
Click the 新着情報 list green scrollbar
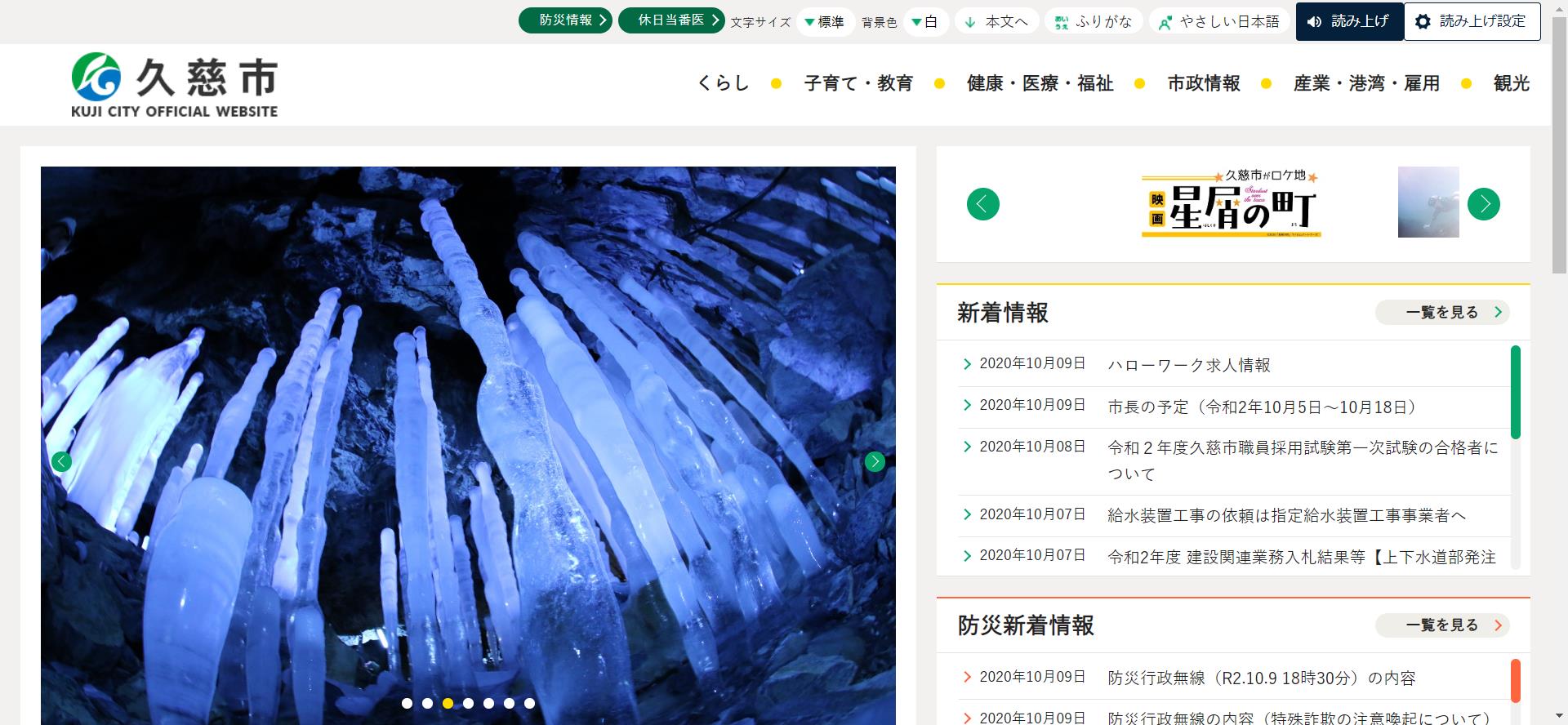pyautogui.click(x=1515, y=392)
